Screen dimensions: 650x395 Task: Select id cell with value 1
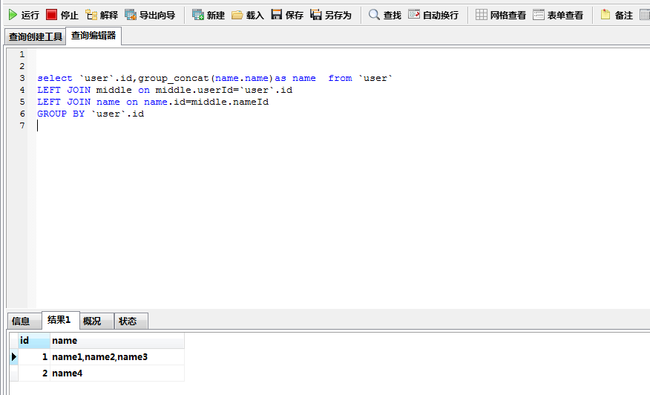point(34,357)
